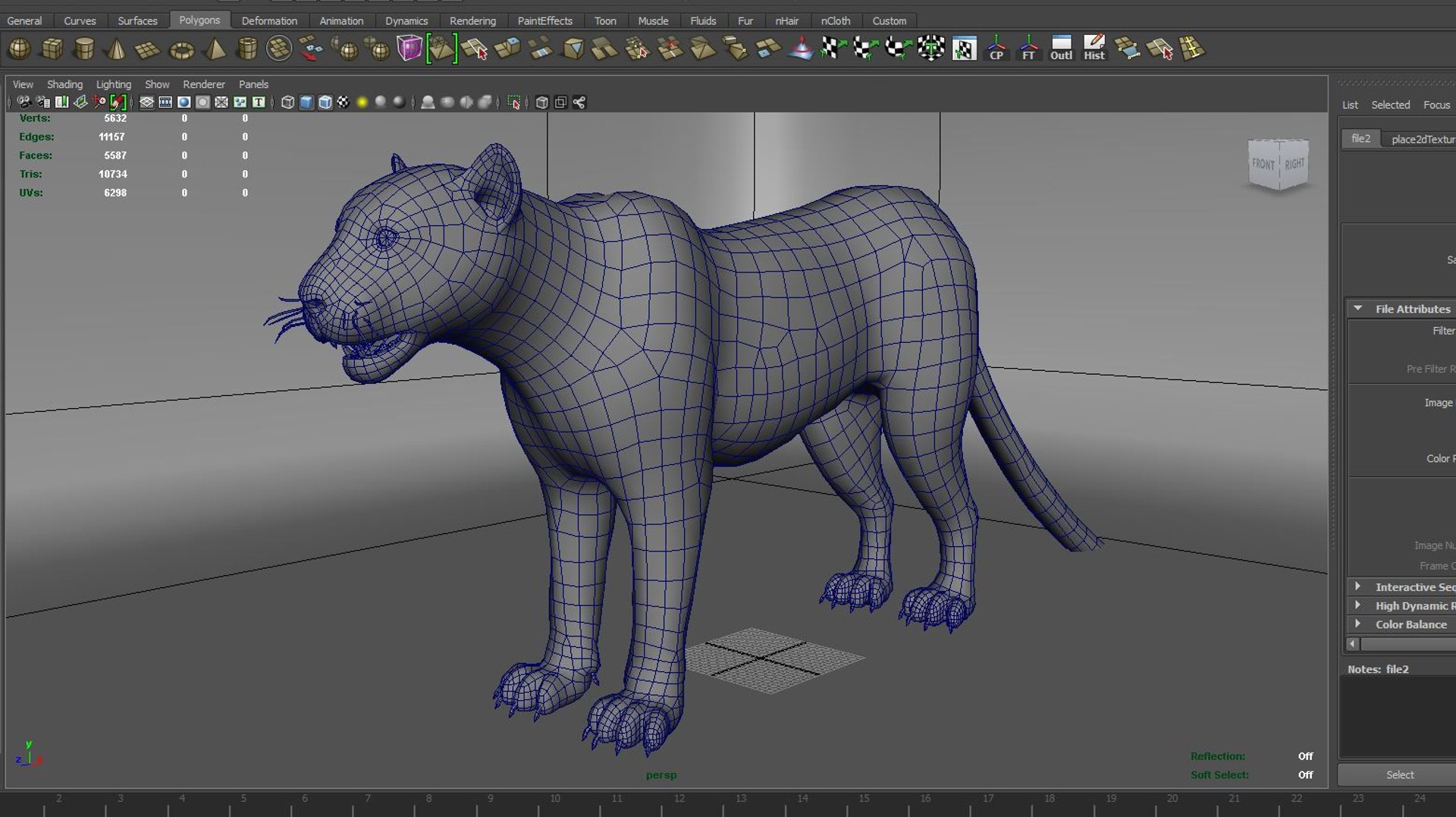Click the view cube FRONT face
Viewport: 1456px width, 817px height.
(1263, 164)
